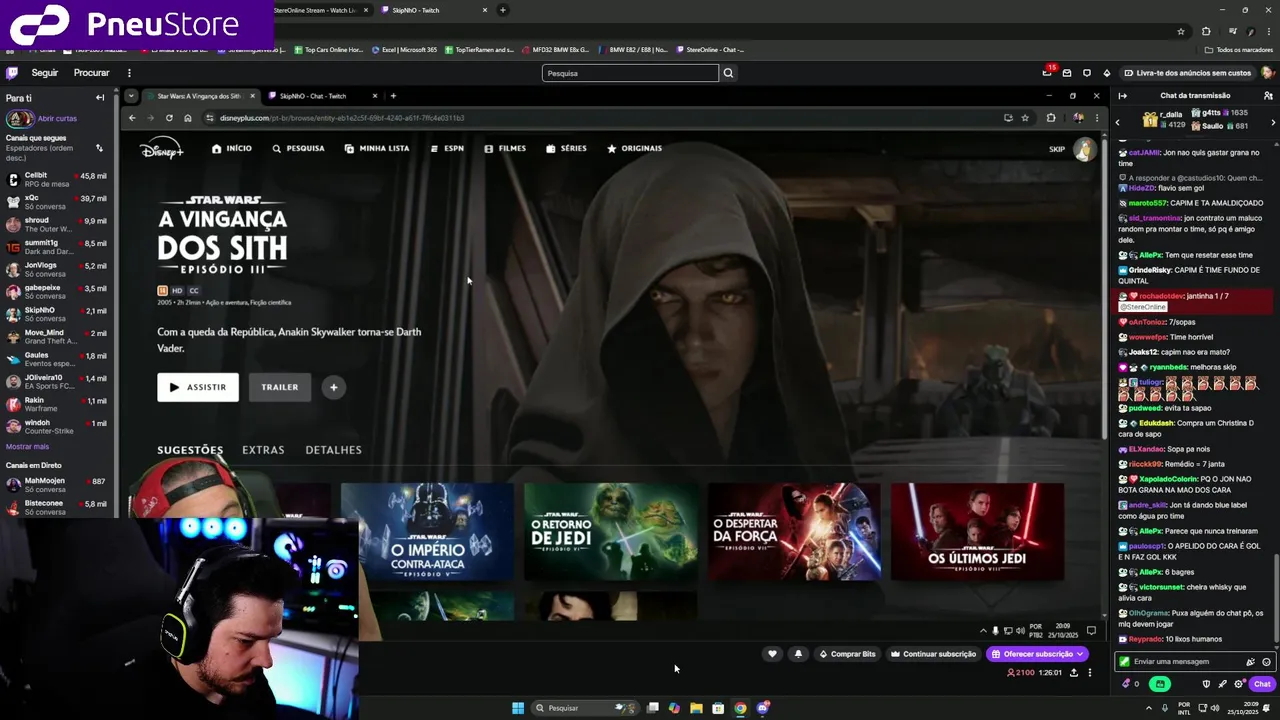Click the share stream upload icon
Screen dimensions: 1280x720
[x=1074, y=673]
